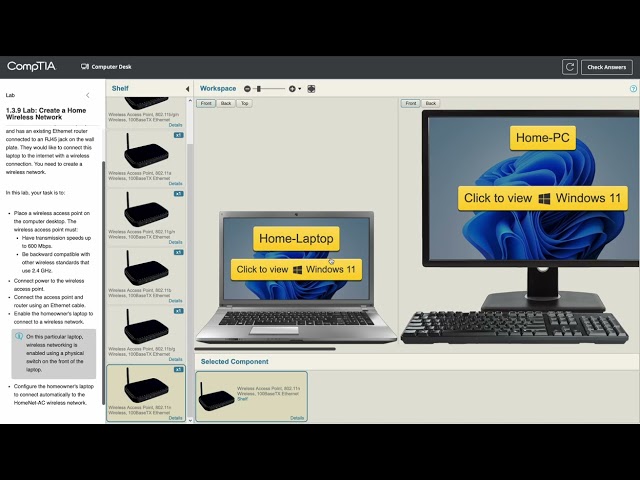Click shelf scrollbar up arrow
This screenshot has height=480, width=640.
tap(190, 100)
